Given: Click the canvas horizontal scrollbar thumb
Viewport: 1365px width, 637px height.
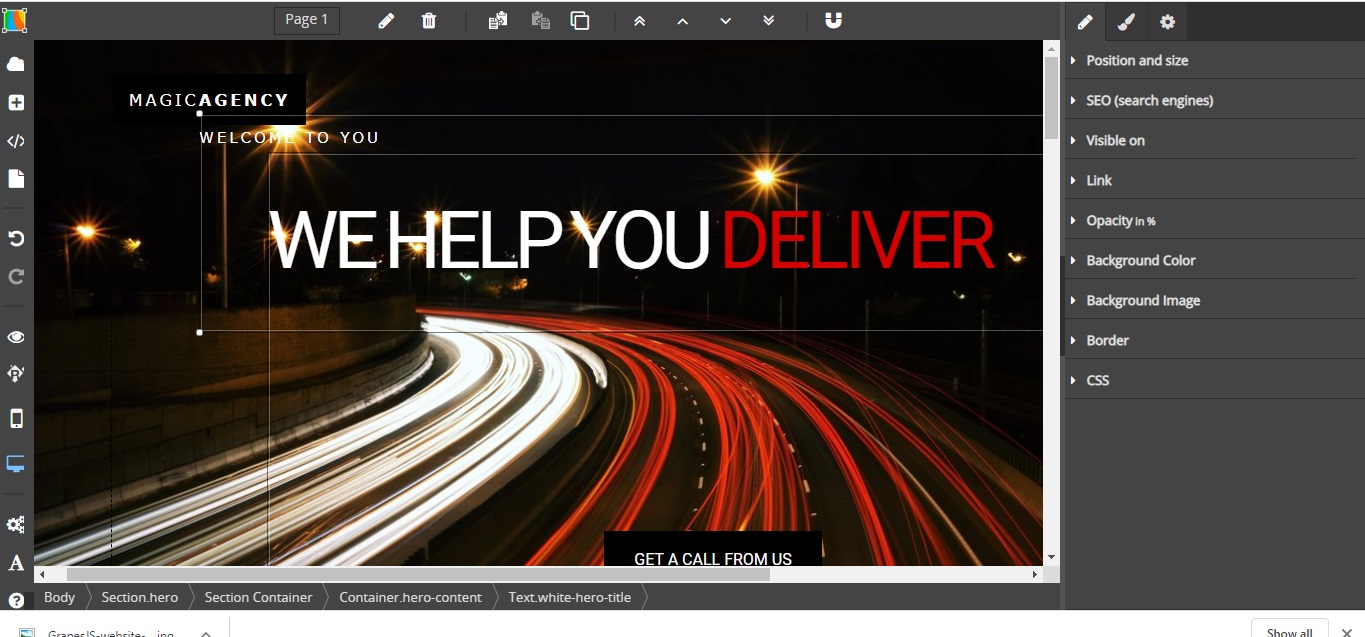Looking at the screenshot, I should pyautogui.click(x=418, y=575).
